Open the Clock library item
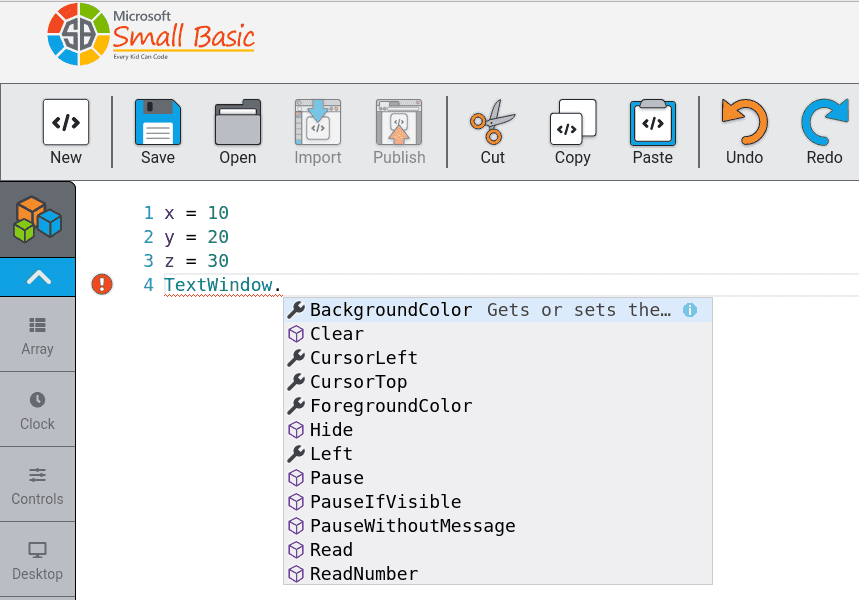This screenshot has width=859, height=600. coord(37,410)
